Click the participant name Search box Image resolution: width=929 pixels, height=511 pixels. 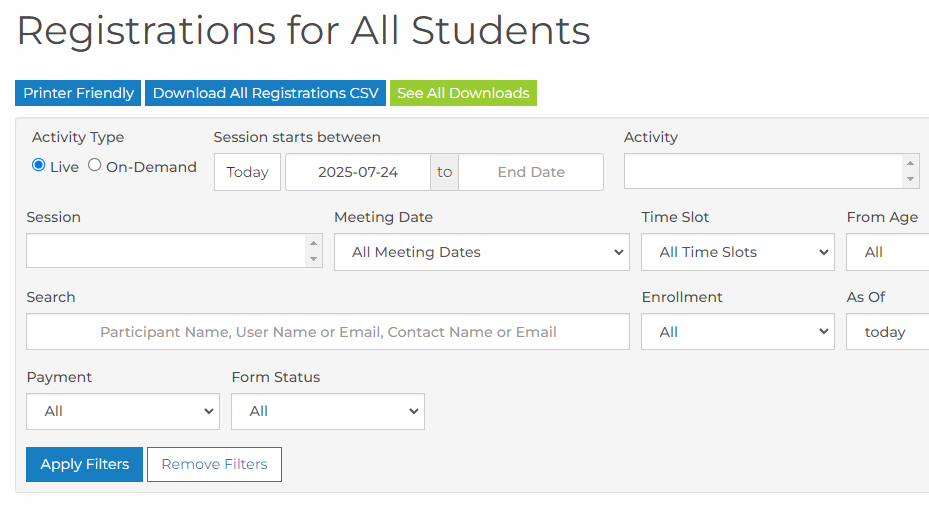[328, 332]
